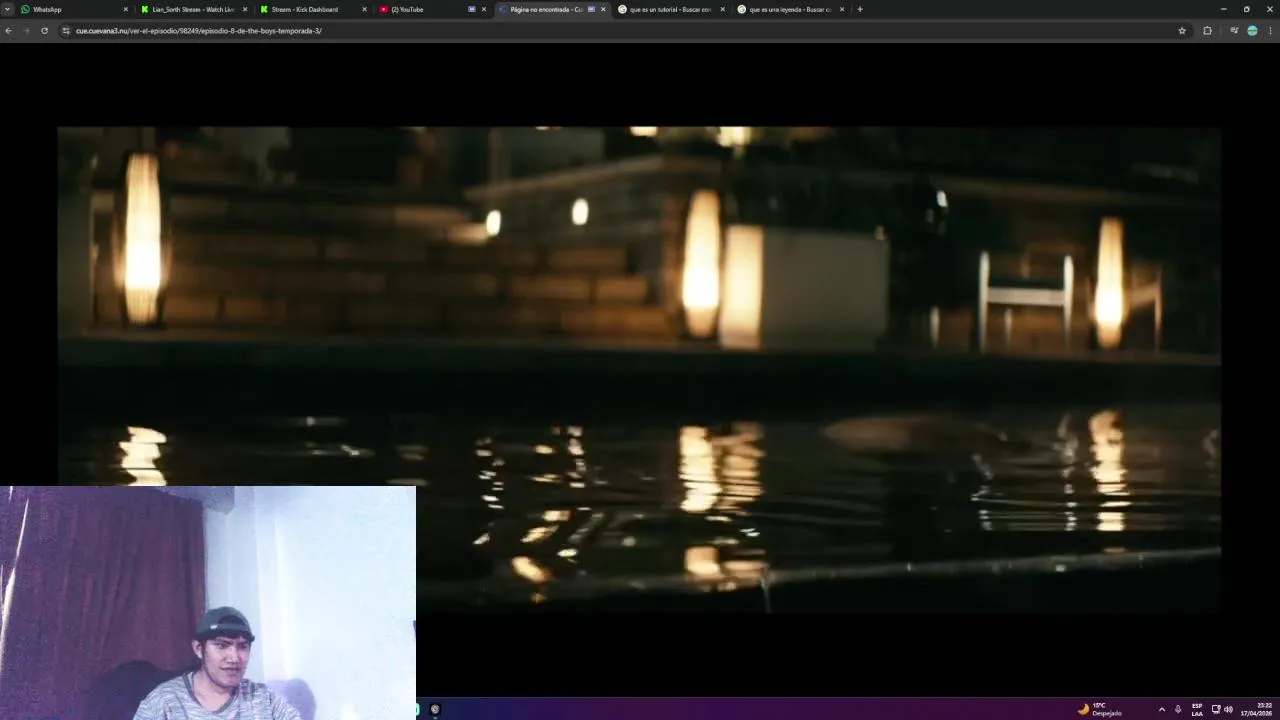The width and height of the screenshot is (1280, 720).
Task: Switch to Stream - Kick Dashboard tab
Action: tap(313, 9)
